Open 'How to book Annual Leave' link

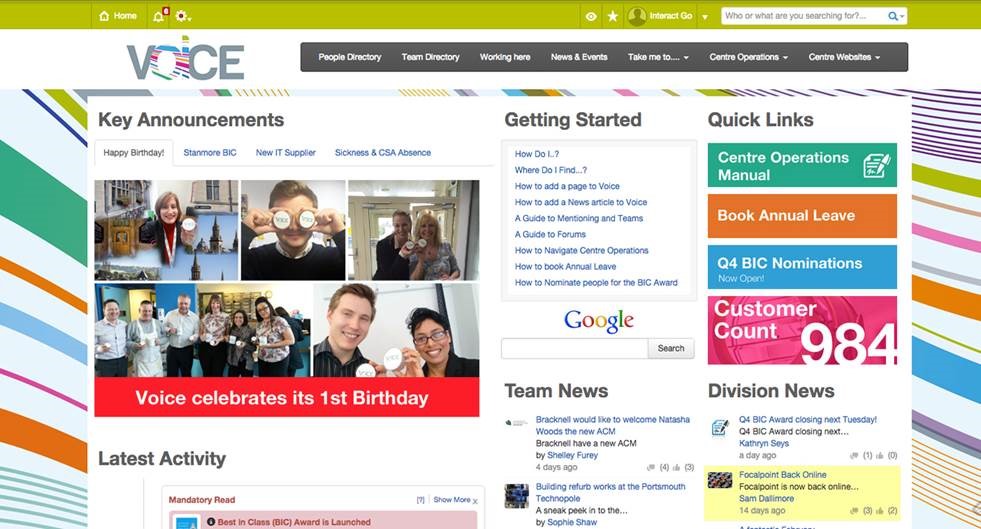(x=565, y=266)
